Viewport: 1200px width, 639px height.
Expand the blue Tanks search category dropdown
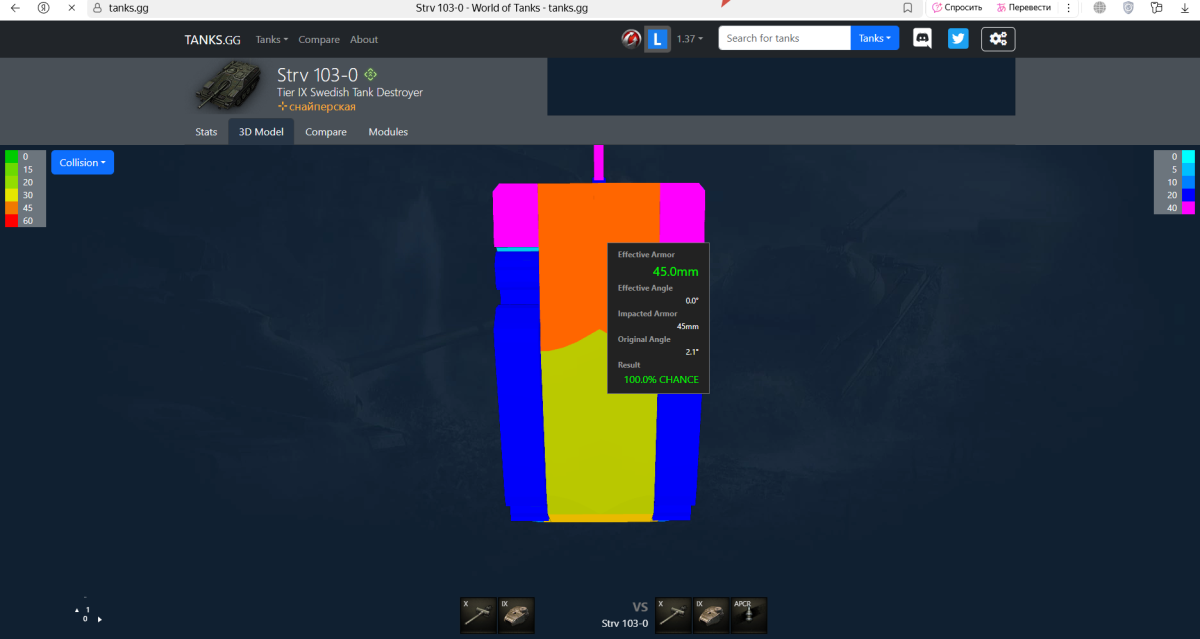[875, 38]
